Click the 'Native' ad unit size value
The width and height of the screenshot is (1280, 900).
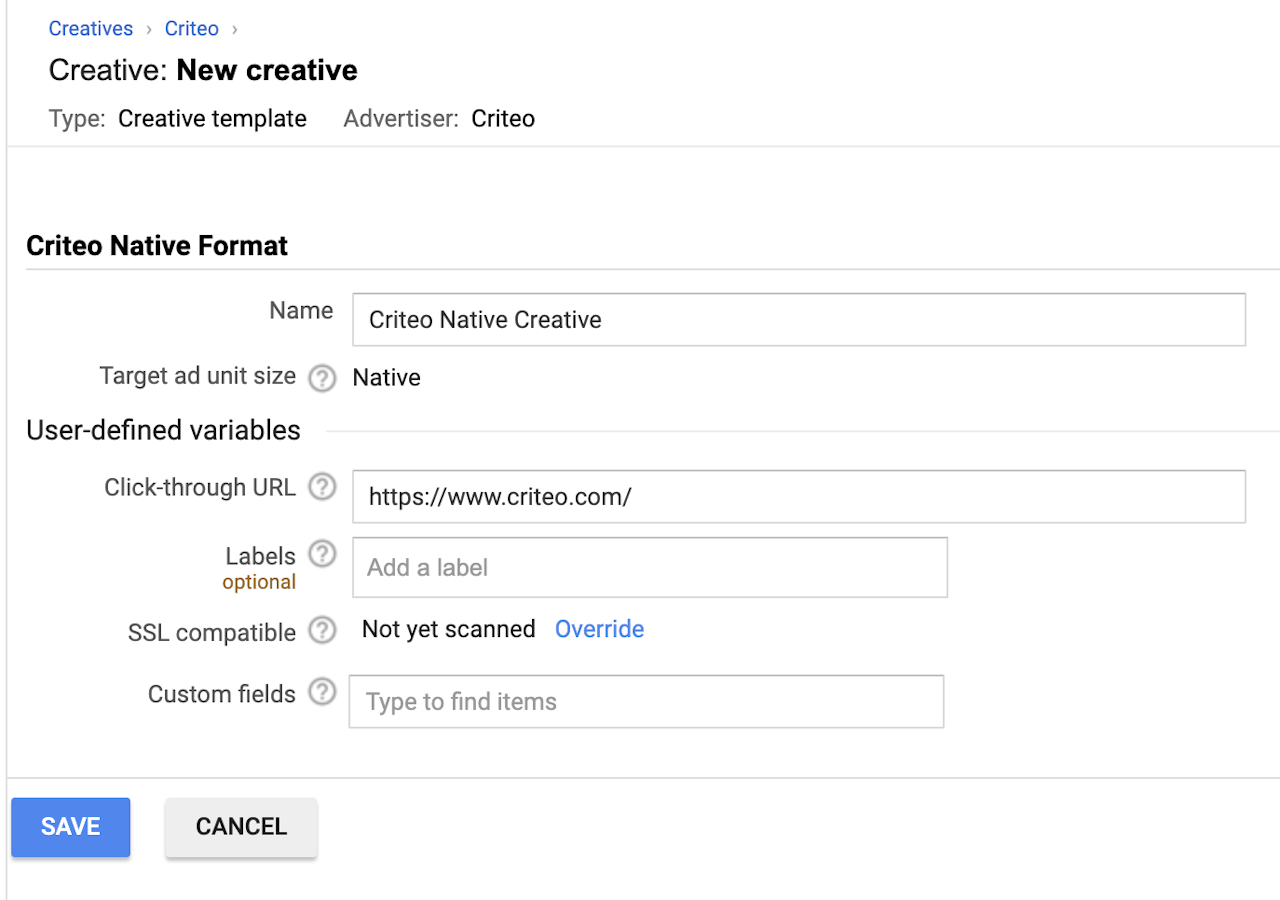pyautogui.click(x=387, y=378)
